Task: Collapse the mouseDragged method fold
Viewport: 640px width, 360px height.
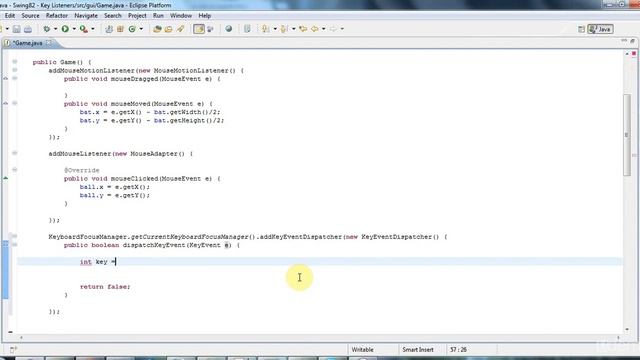Action: 15,78
